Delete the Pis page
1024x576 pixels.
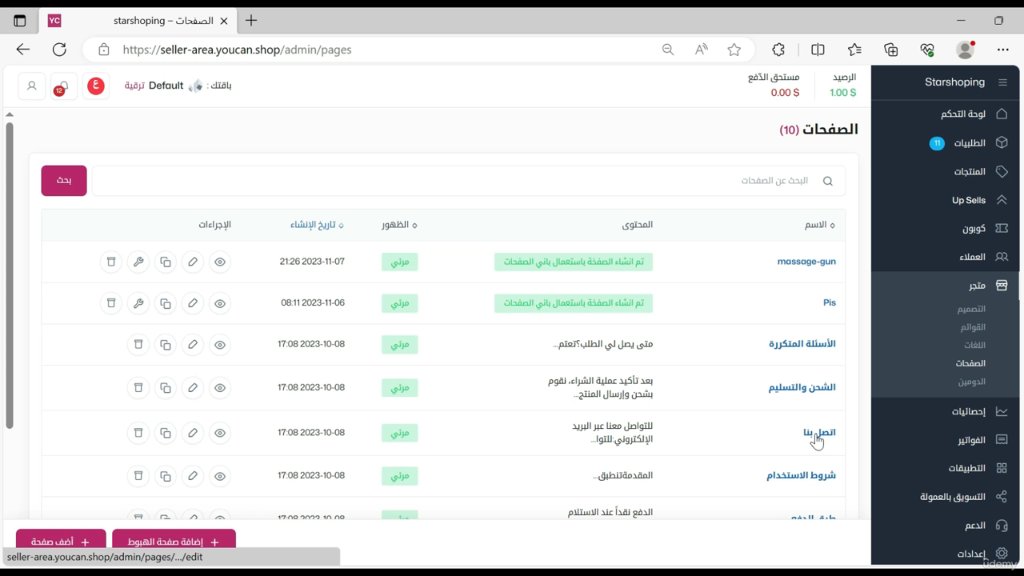(x=111, y=304)
